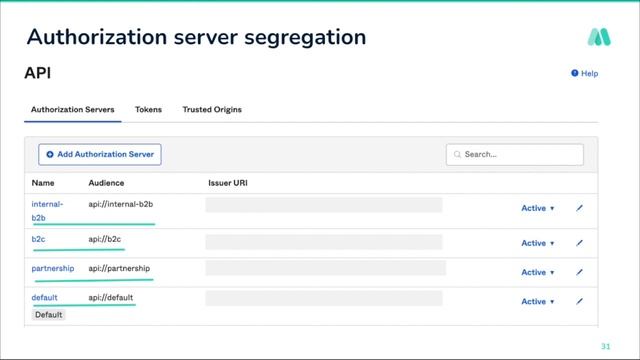Click the plus icon in Add Authorization Server

pyautogui.click(x=50, y=154)
